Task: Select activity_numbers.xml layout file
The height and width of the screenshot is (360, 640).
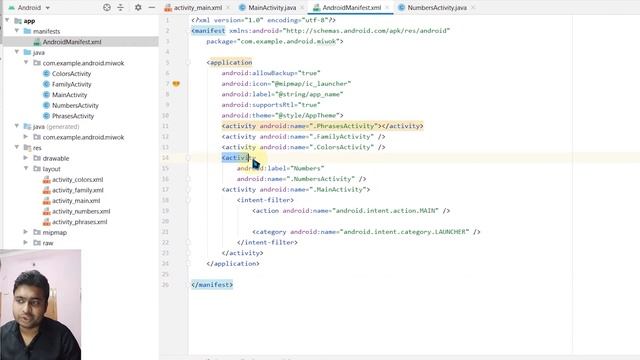Action: (x=81, y=211)
